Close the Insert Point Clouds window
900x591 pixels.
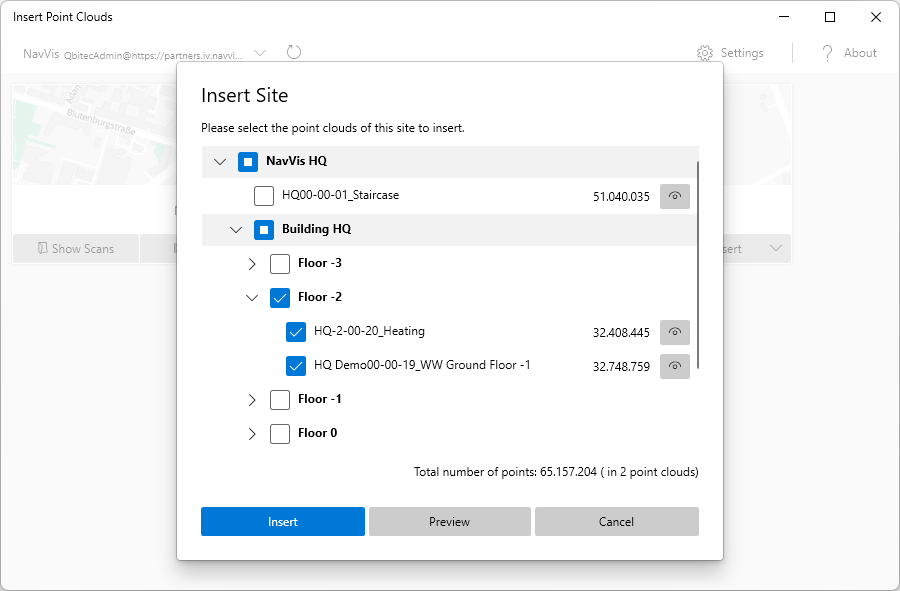tap(876, 17)
